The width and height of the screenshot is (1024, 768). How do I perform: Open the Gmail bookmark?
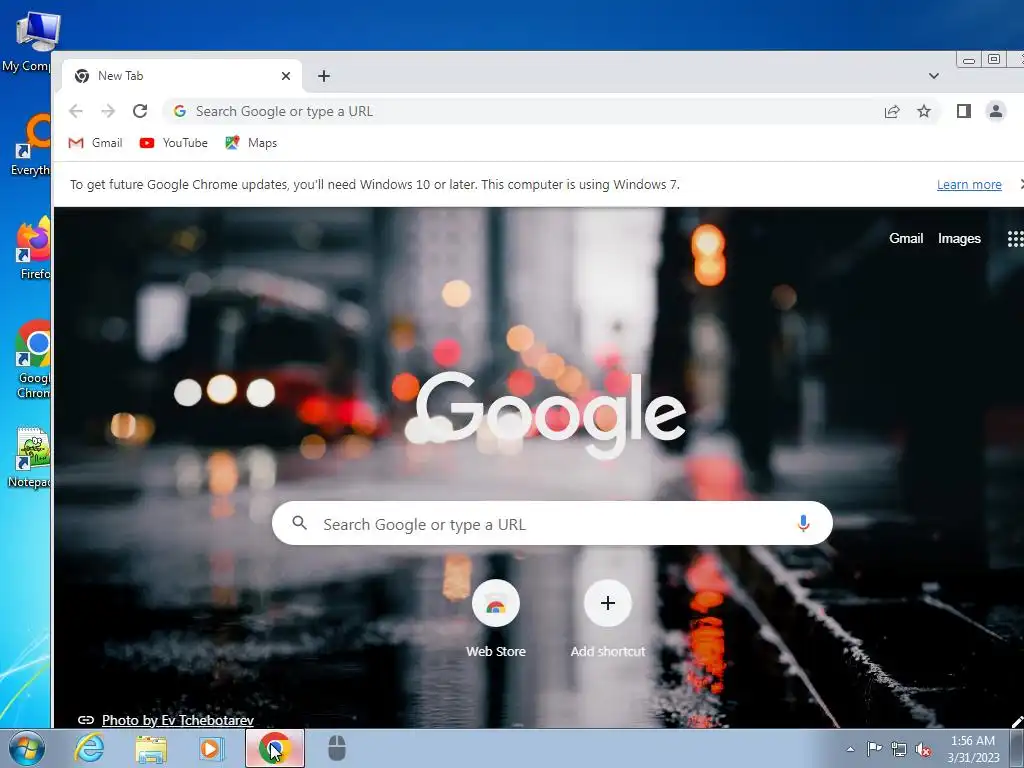pyautogui.click(x=95, y=143)
